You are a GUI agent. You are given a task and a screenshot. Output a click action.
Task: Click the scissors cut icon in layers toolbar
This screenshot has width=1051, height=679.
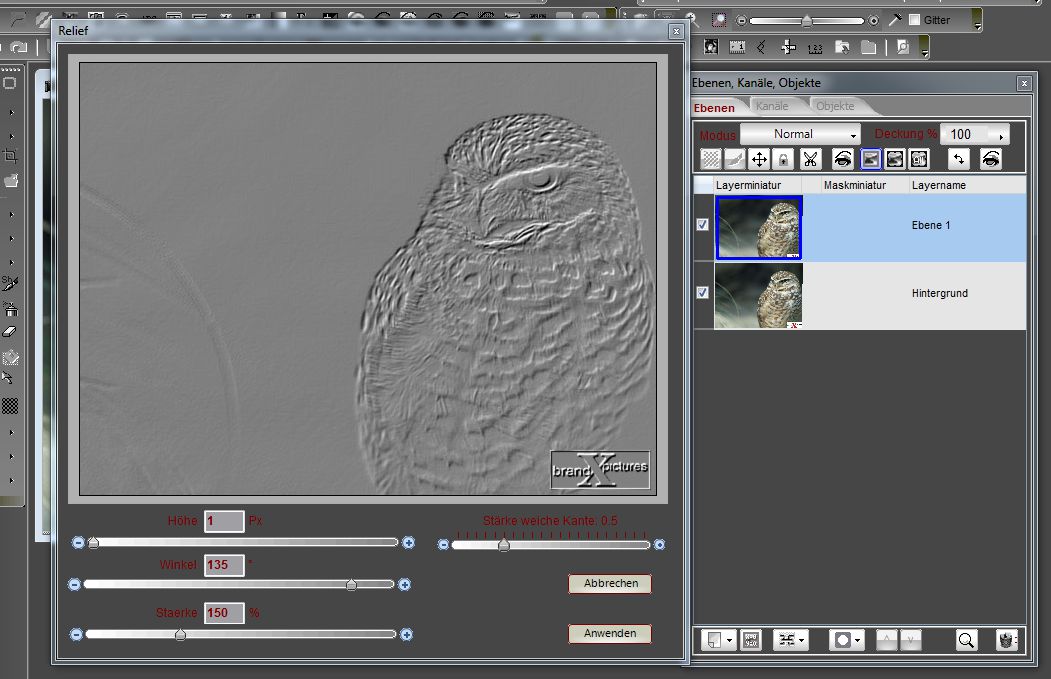(x=811, y=159)
